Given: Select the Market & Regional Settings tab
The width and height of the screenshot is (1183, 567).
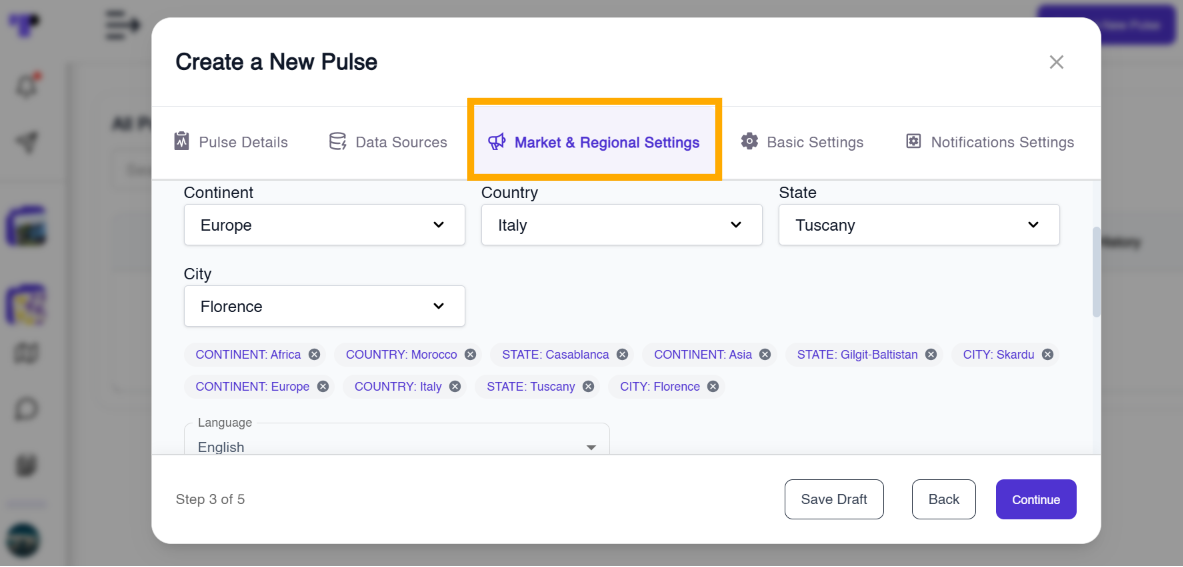Looking at the screenshot, I should pos(594,142).
